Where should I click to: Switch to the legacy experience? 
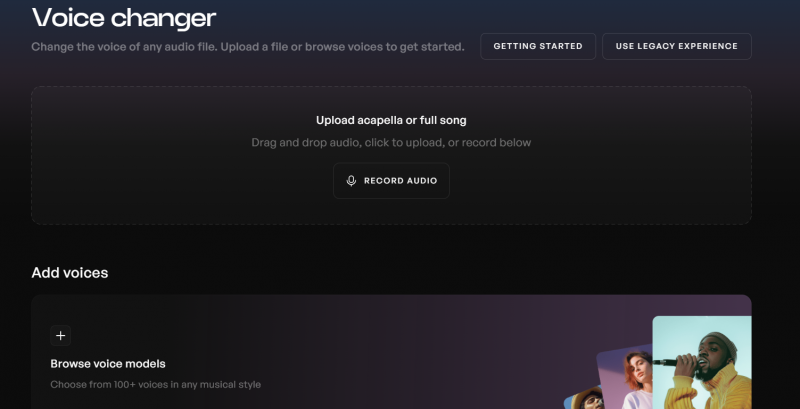coord(676,46)
